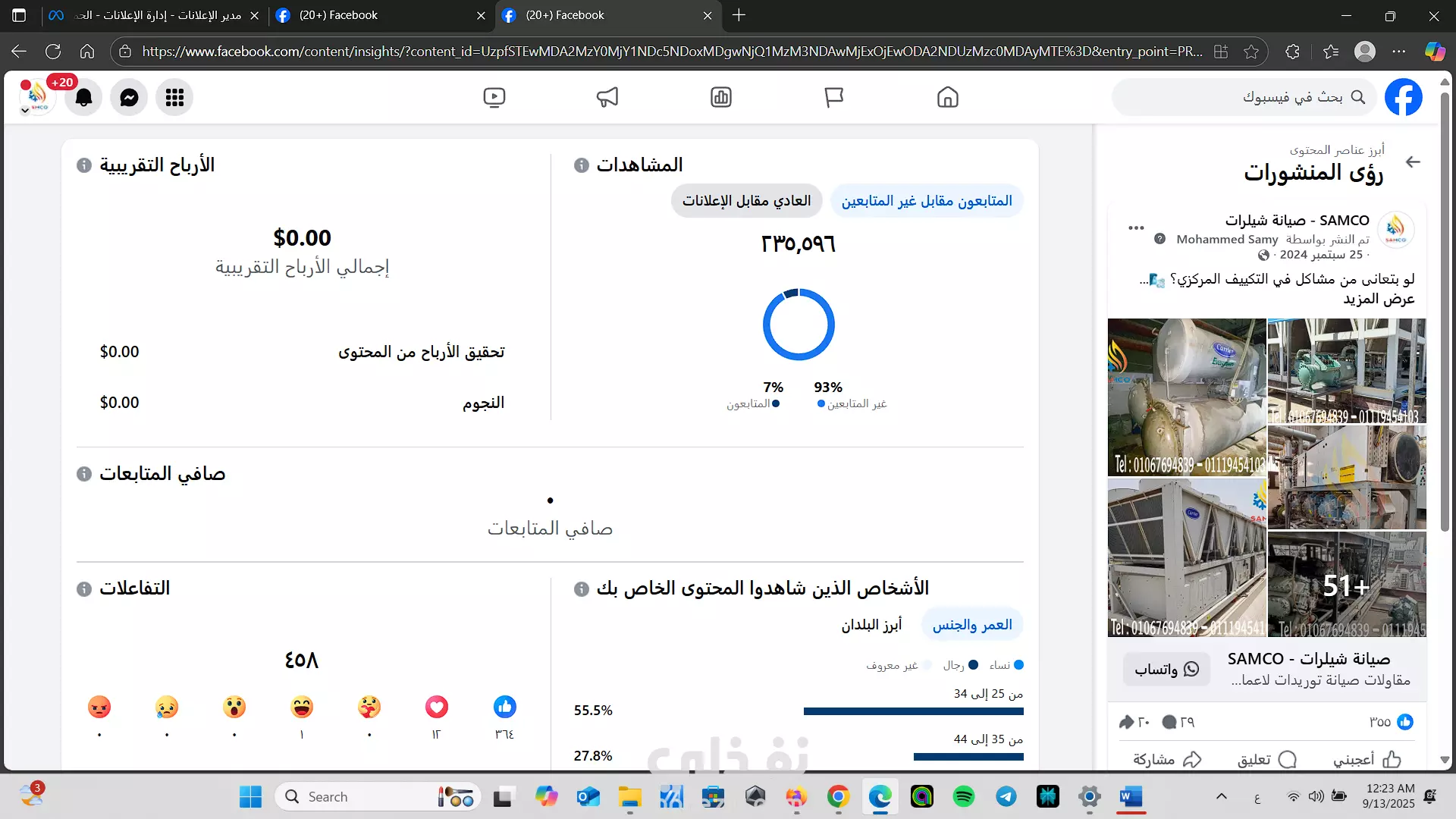Click the Haha reaction icon

click(302, 707)
